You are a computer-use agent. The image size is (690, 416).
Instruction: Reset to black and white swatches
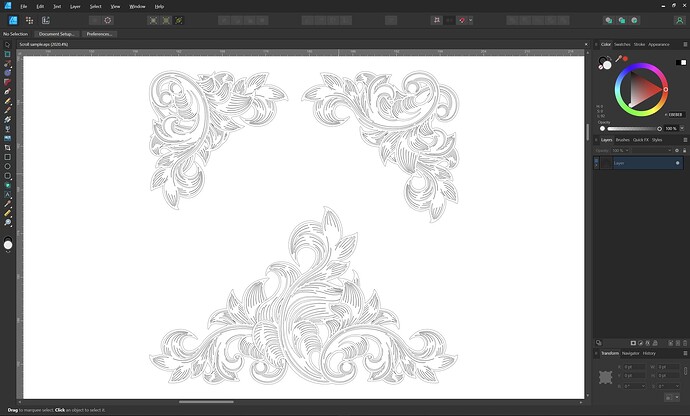pos(681,63)
